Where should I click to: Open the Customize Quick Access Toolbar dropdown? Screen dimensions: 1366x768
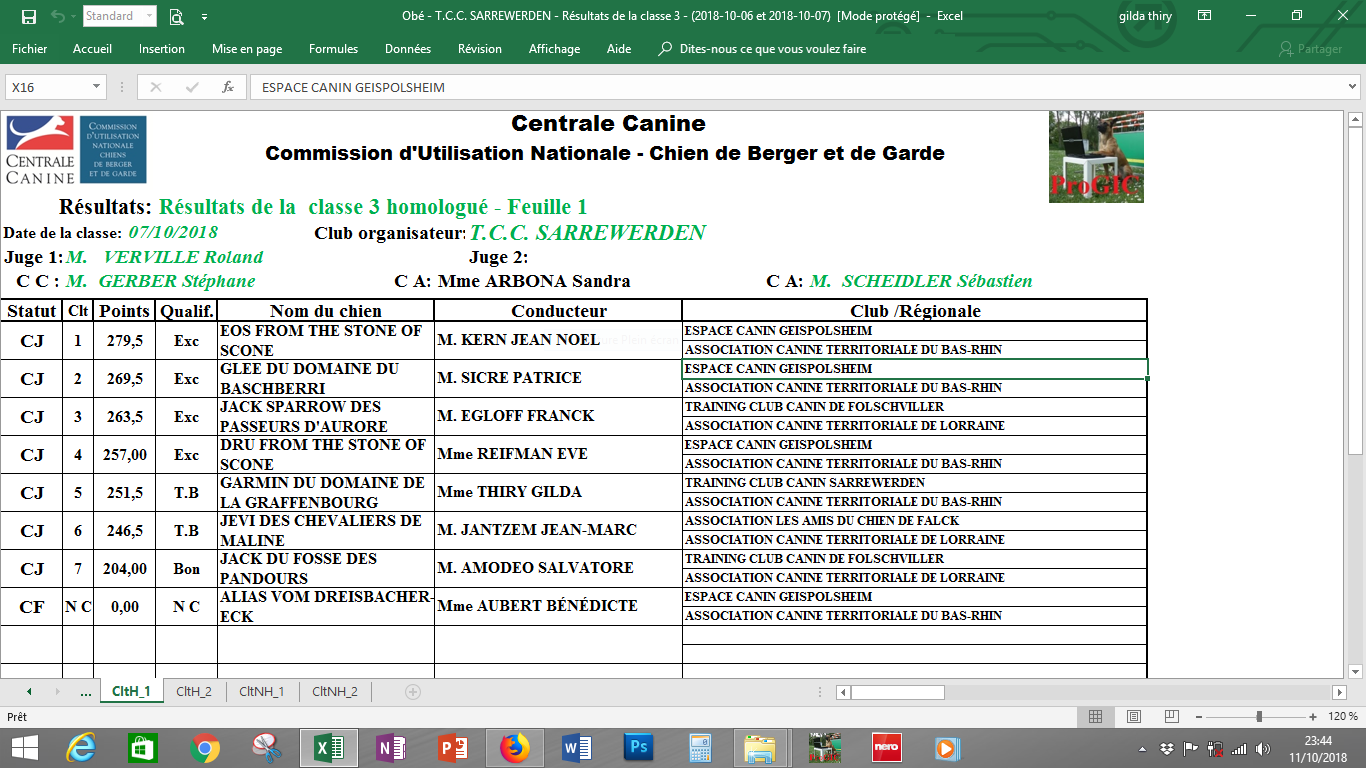[x=204, y=16]
